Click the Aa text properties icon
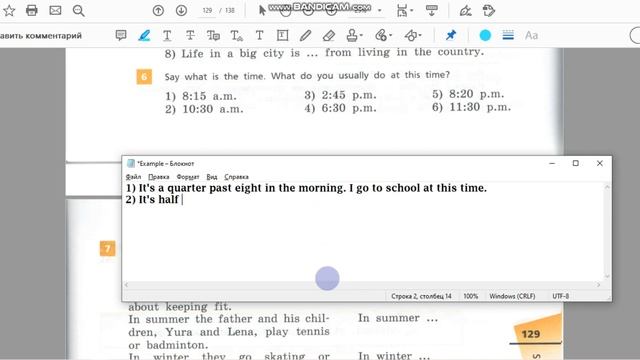The image size is (640, 360). (531, 36)
